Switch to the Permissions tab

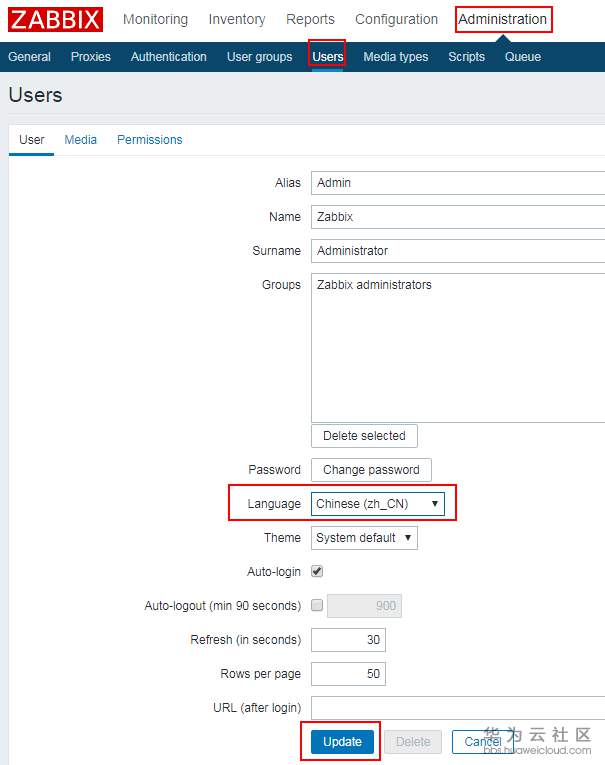coord(150,140)
